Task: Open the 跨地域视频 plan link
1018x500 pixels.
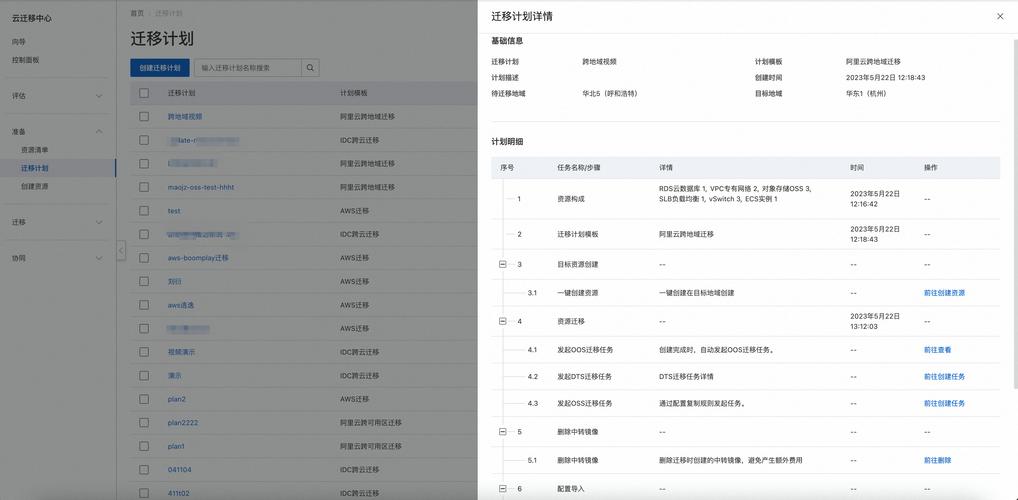Action: [185, 117]
